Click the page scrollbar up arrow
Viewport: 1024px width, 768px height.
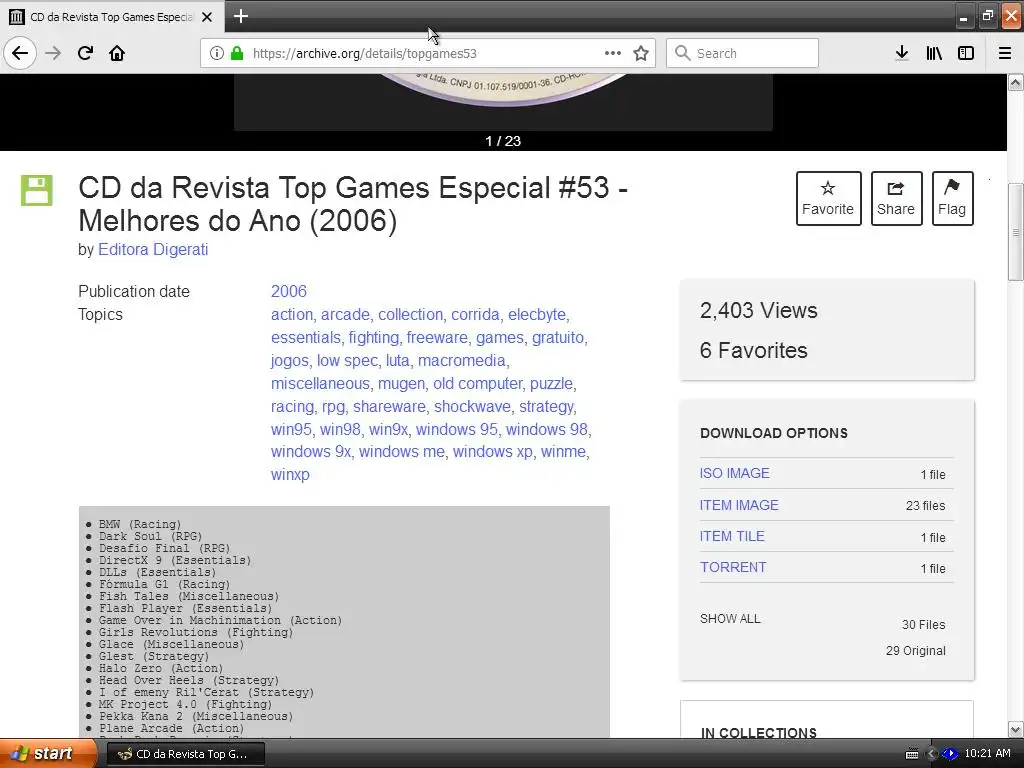1015,82
